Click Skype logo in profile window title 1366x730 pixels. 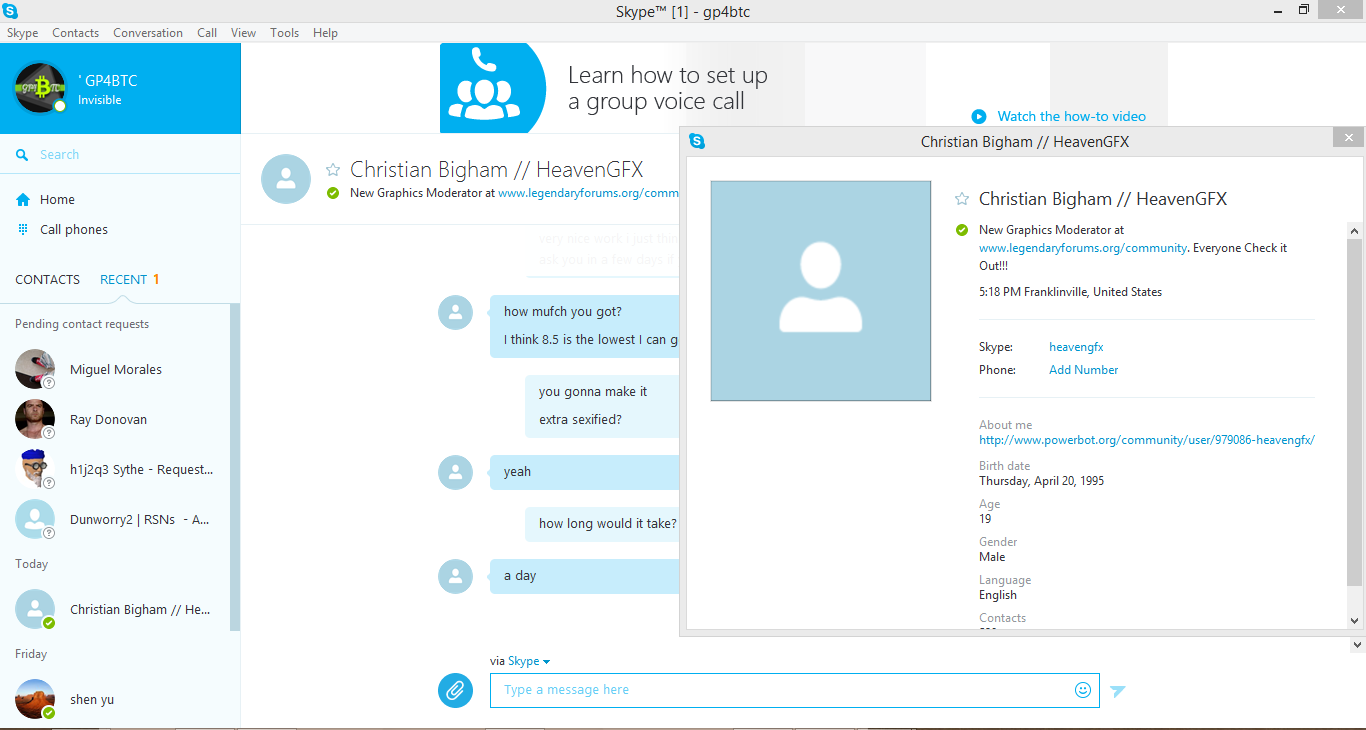click(697, 142)
